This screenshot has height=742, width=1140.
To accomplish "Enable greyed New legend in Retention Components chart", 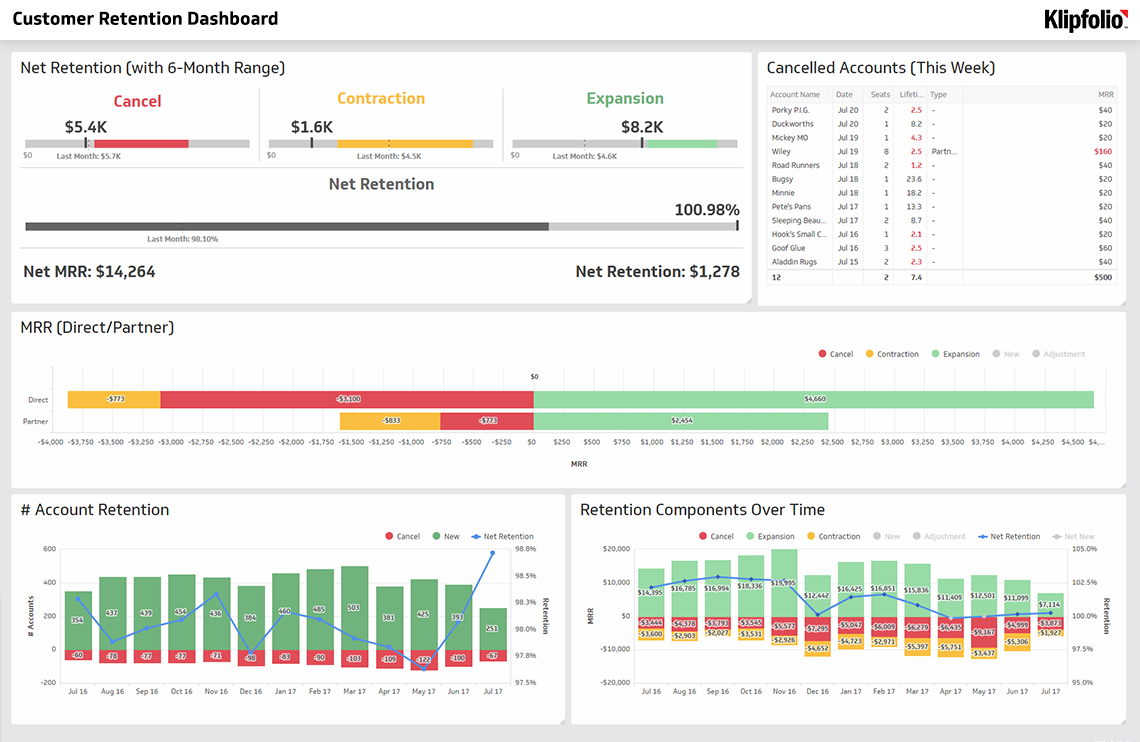I will pyautogui.click(x=886, y=536).
